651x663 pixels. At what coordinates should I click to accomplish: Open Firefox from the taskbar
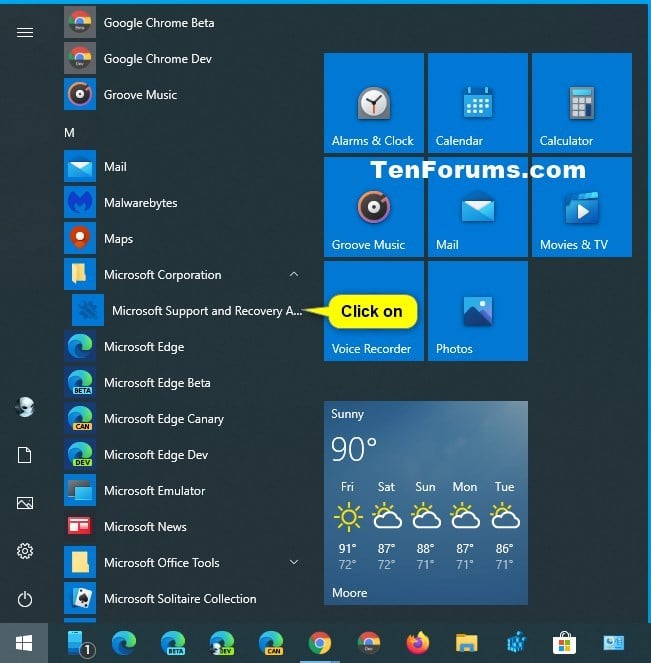pyautogui.click(x=418, y=643)
